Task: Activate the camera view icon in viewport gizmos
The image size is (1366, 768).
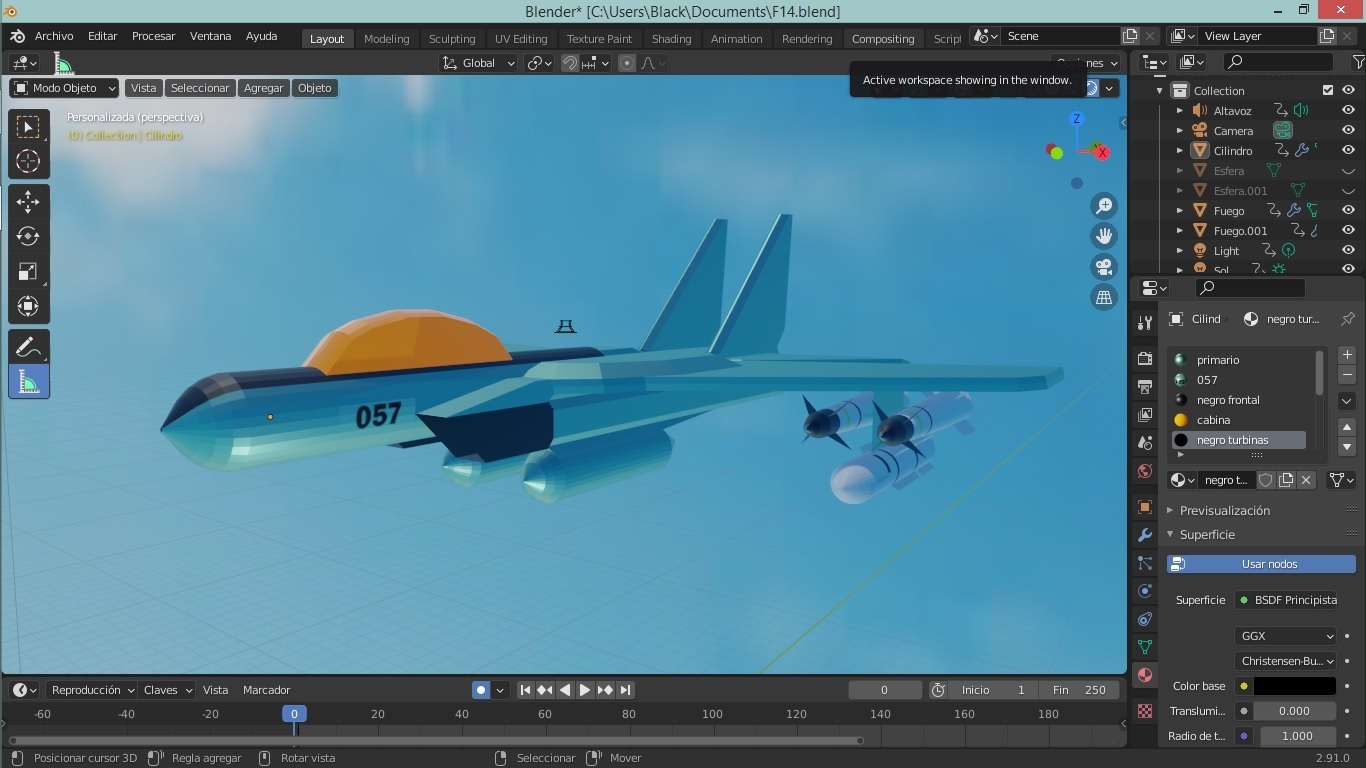Action: click(1103, 266)
